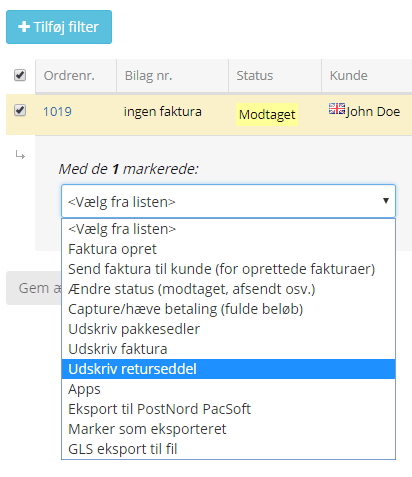Choose '<Vælg fra listen>' placeholder option in list
Viewport: 412px width, 477px height.
228,229
